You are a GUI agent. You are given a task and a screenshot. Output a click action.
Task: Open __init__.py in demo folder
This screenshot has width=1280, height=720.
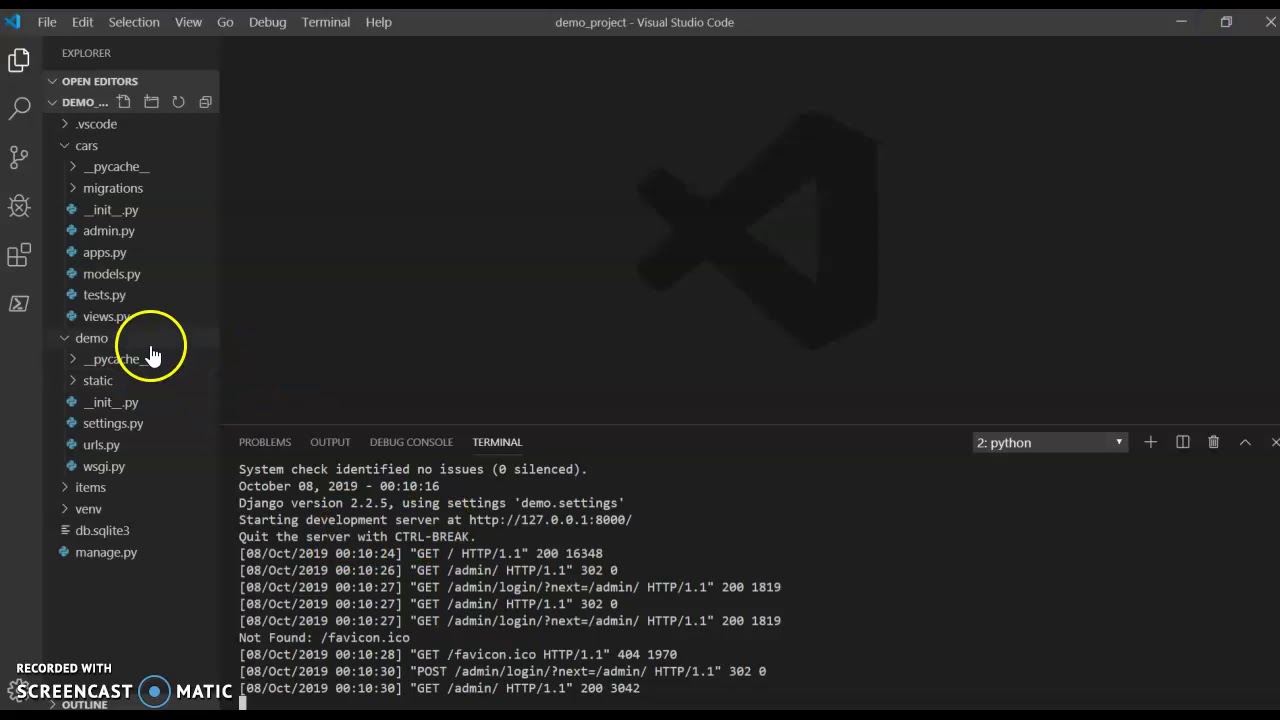coord(110,402)
